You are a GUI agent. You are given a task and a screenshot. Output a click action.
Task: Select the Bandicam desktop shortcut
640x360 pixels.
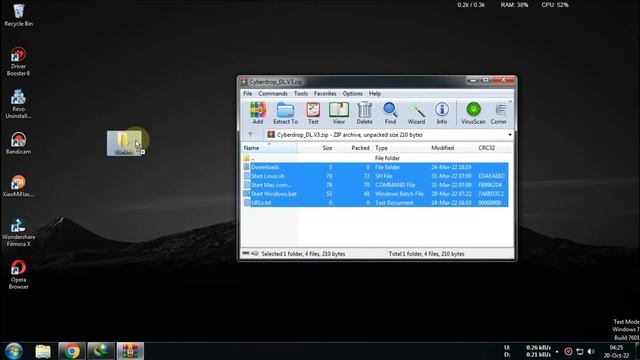tap(18, 143)
